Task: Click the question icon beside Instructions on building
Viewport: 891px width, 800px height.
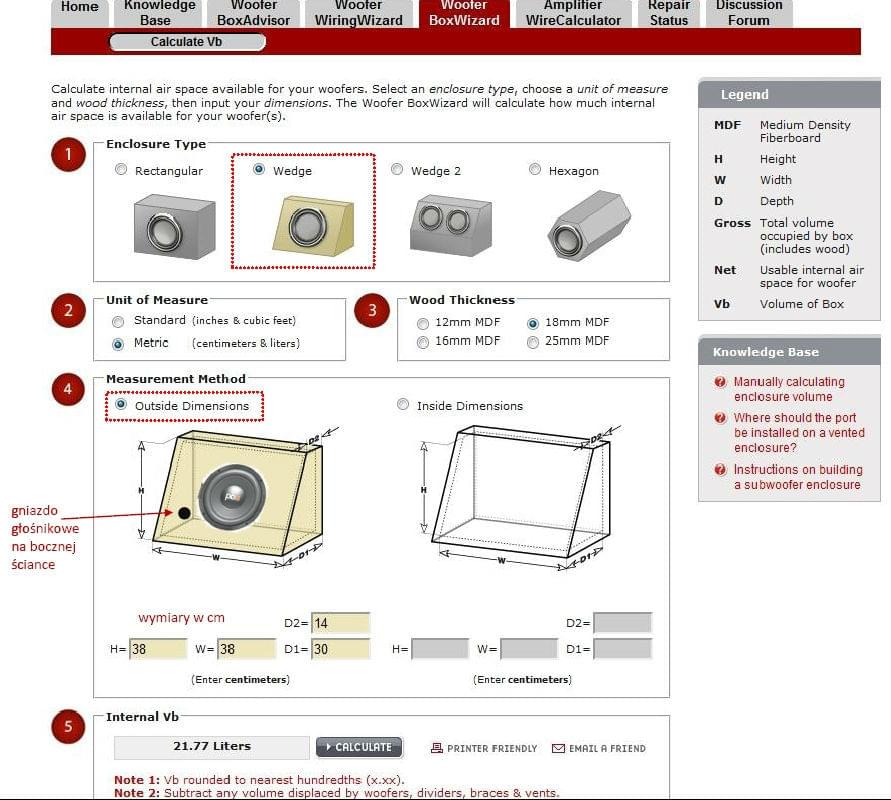Action: pos(720,469)
